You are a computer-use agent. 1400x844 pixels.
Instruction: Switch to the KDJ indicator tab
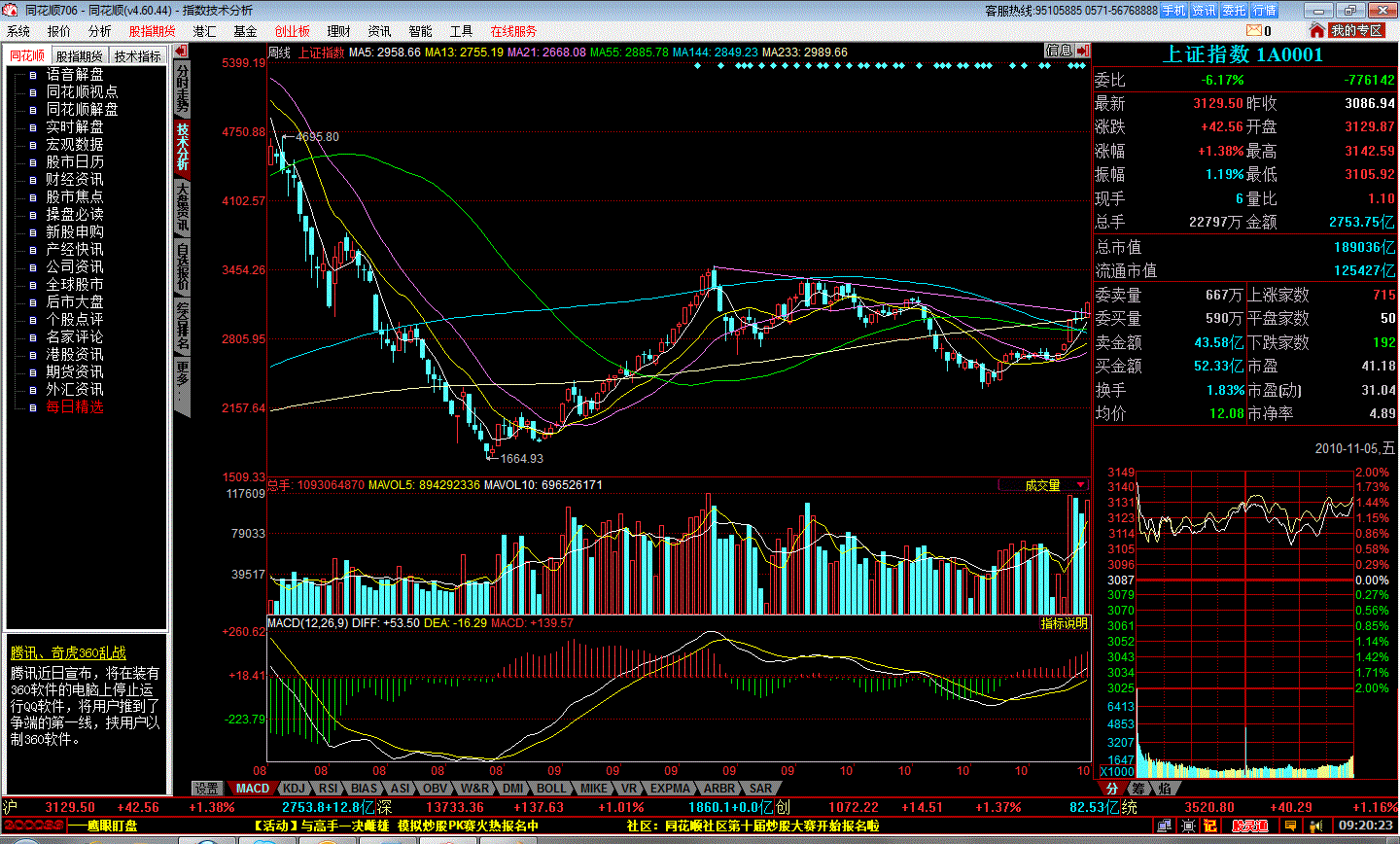click(x=295, y=789)
